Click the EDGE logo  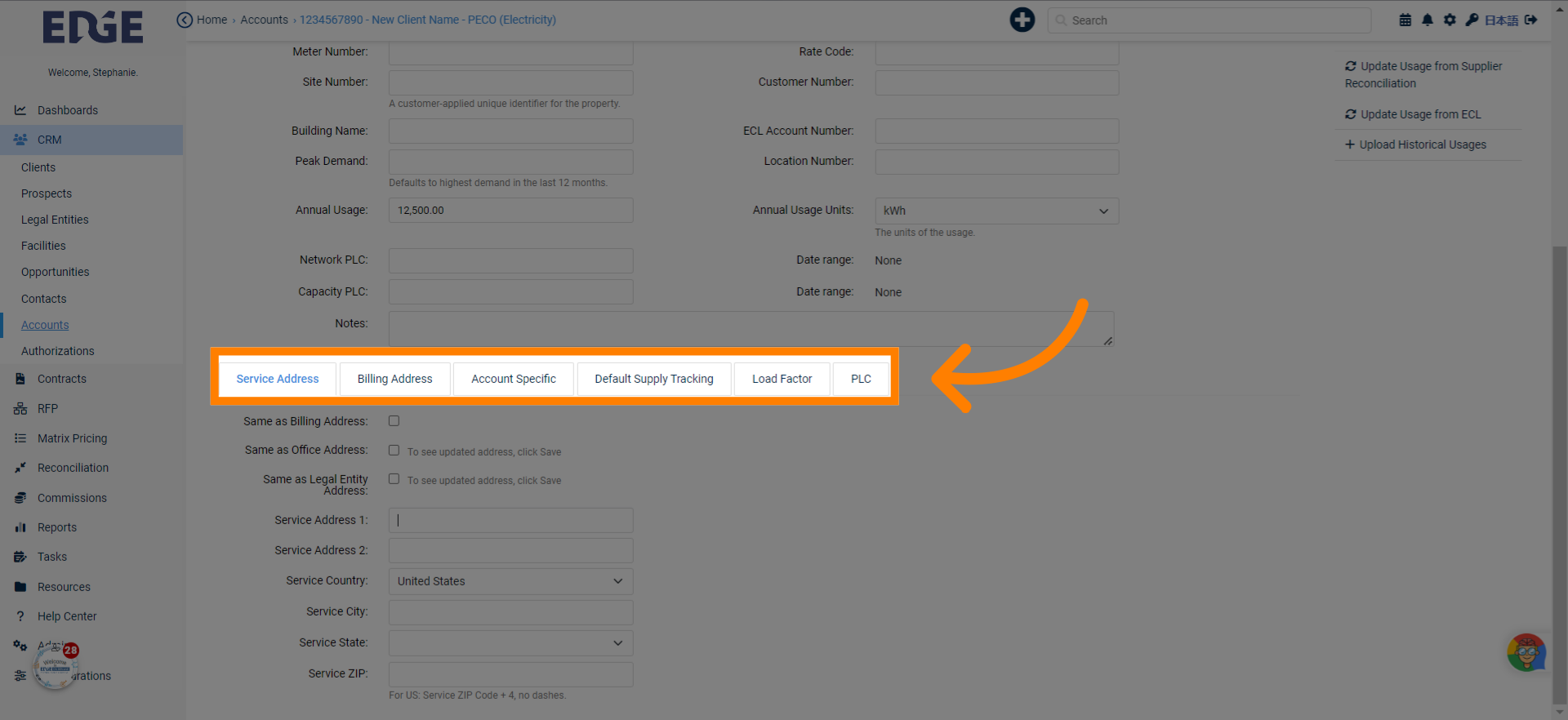pyautogui.click(x=92, y=27)
